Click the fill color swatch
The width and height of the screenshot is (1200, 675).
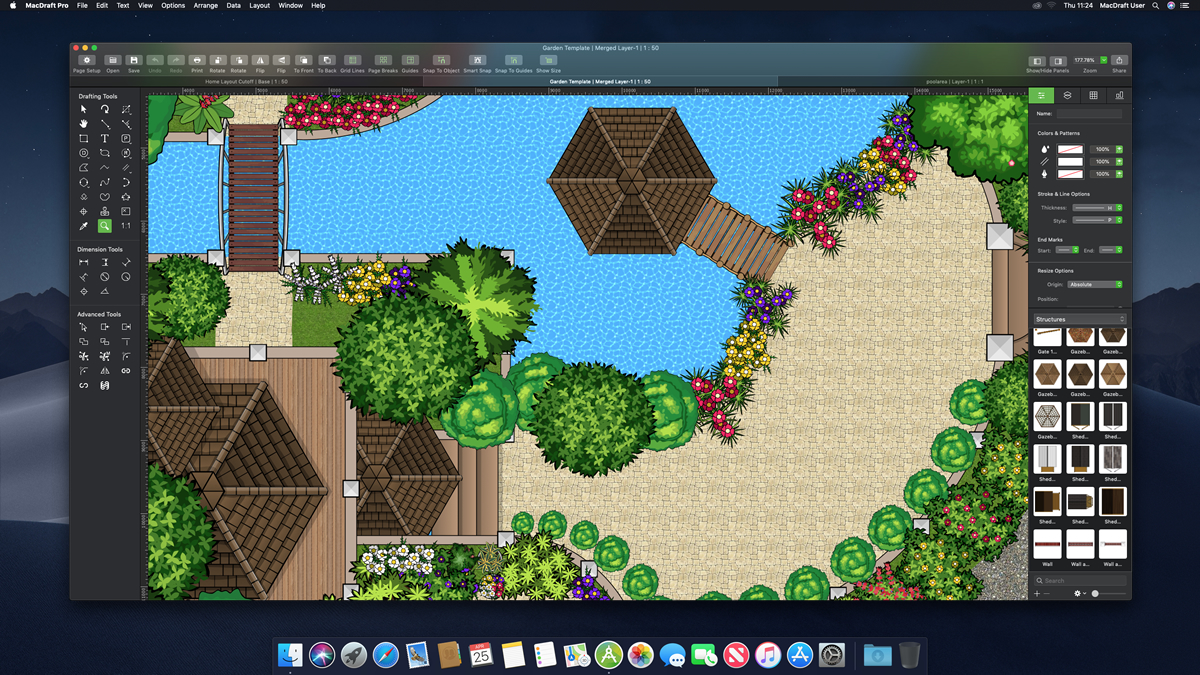pyautogui.click(x=1070, y=149)
